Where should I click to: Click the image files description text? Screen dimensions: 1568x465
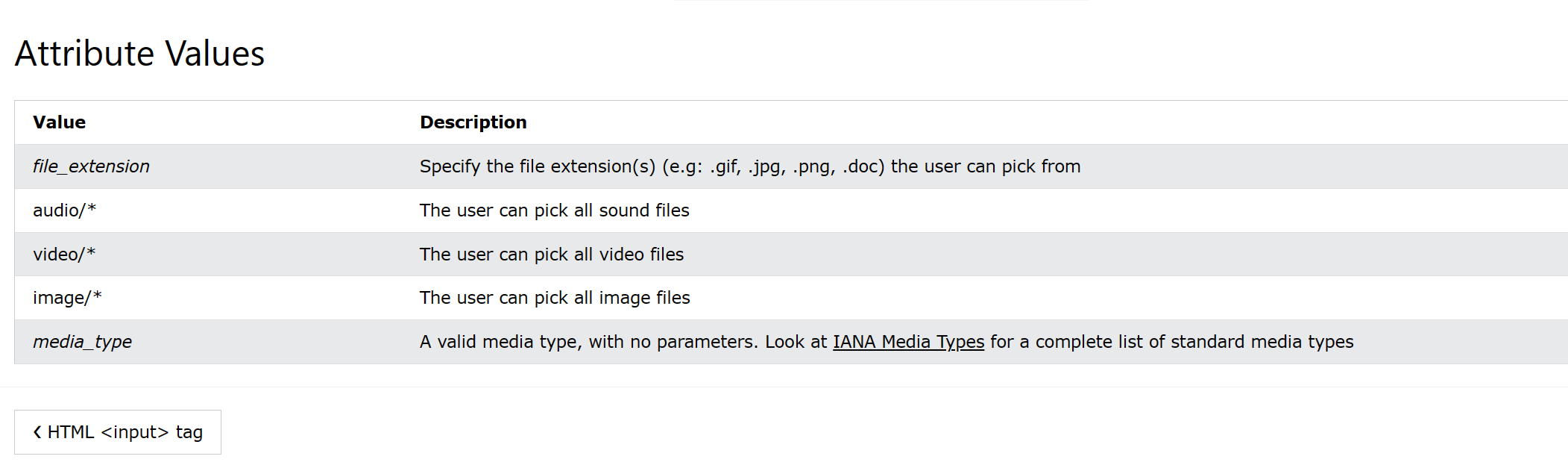click(555, 297)
